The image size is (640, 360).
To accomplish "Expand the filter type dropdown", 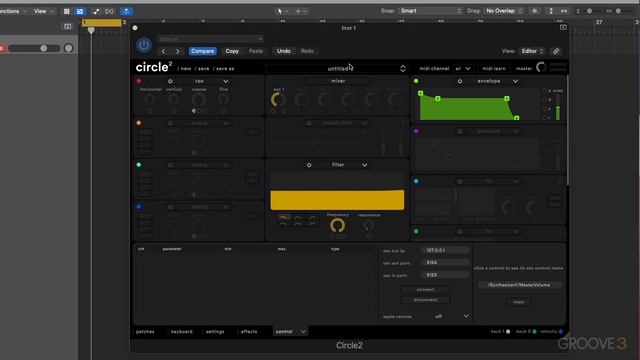I will [364, 165].
